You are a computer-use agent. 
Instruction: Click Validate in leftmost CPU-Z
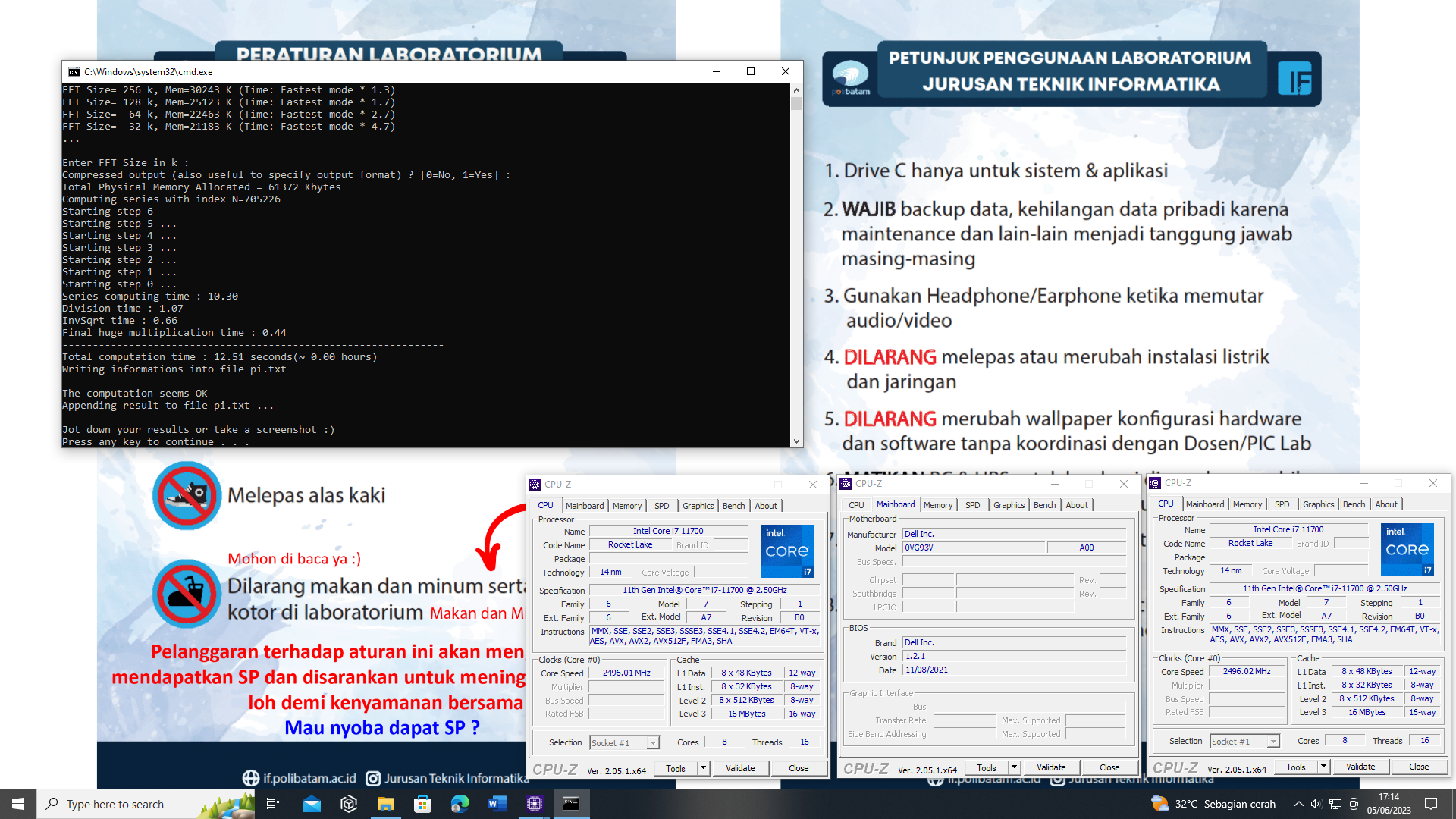point(740,768)
